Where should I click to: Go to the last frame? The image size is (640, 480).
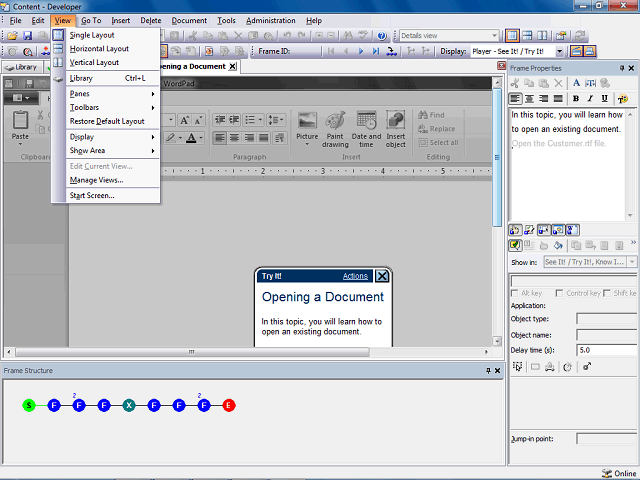(376, 51)
